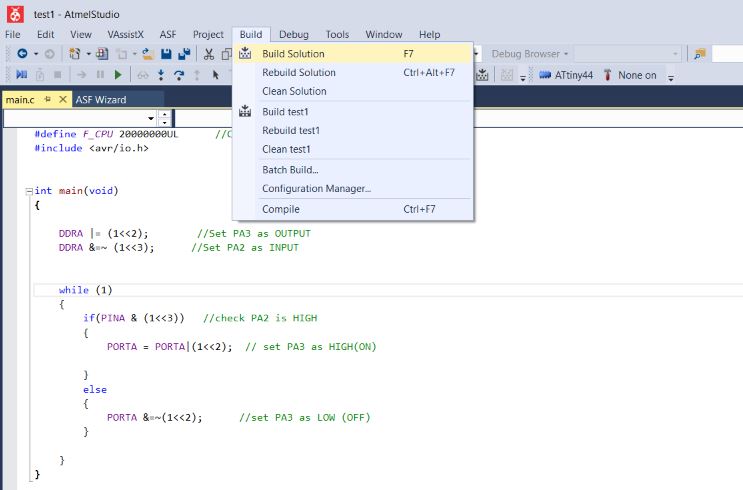Open the New Project dropdown arrow
743x490 pixels.
tap(89, 54)
